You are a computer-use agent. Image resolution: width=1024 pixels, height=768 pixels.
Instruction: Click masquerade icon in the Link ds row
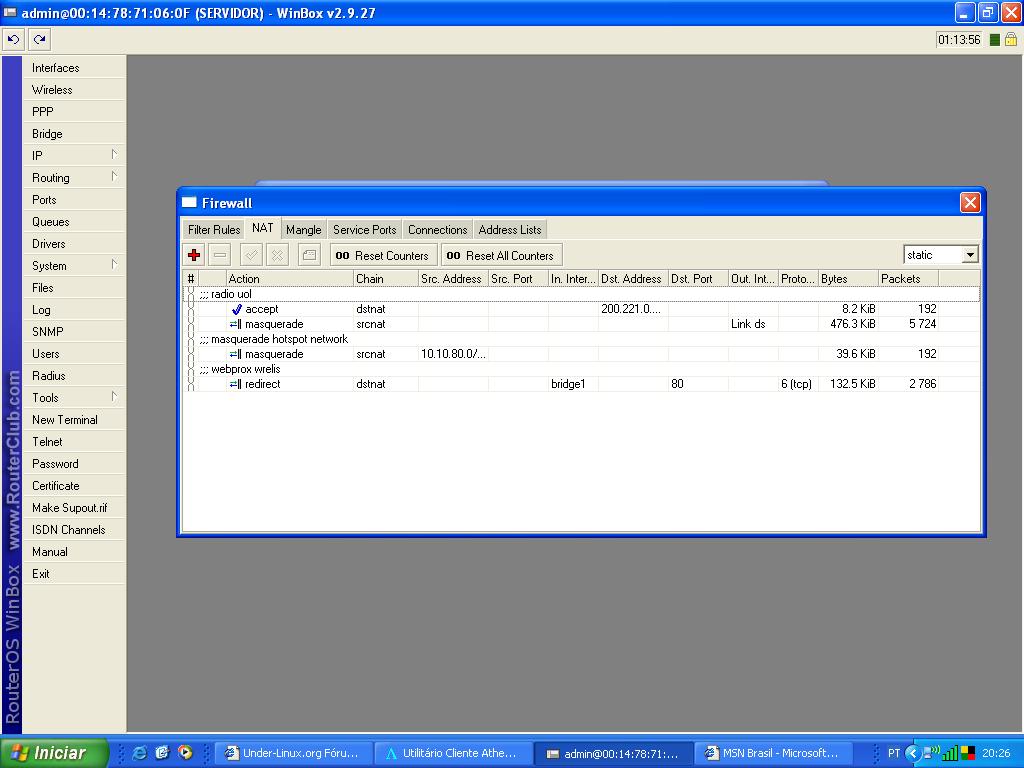click(x=236, y=325)
